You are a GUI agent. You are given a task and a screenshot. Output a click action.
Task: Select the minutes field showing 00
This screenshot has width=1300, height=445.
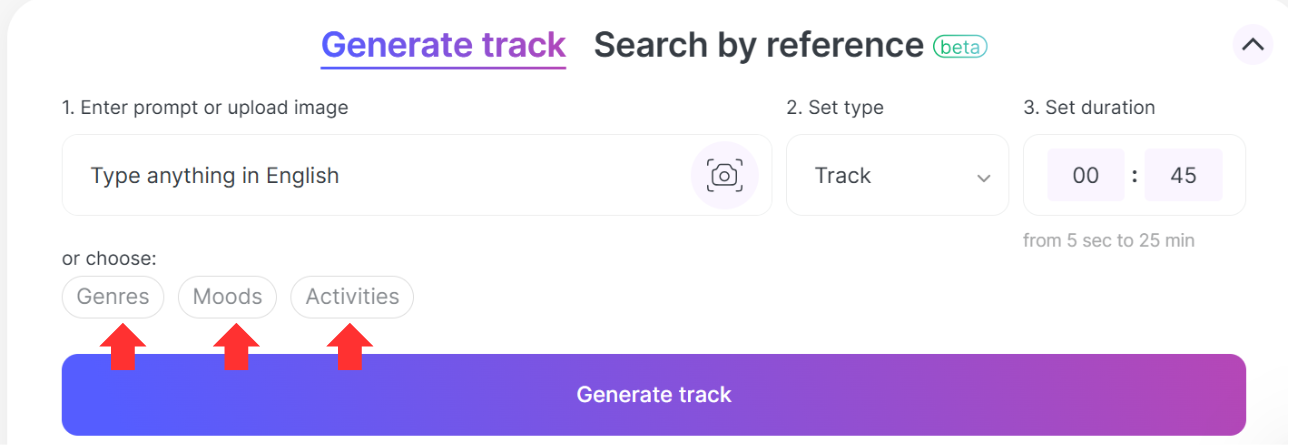pos(1085,176)
